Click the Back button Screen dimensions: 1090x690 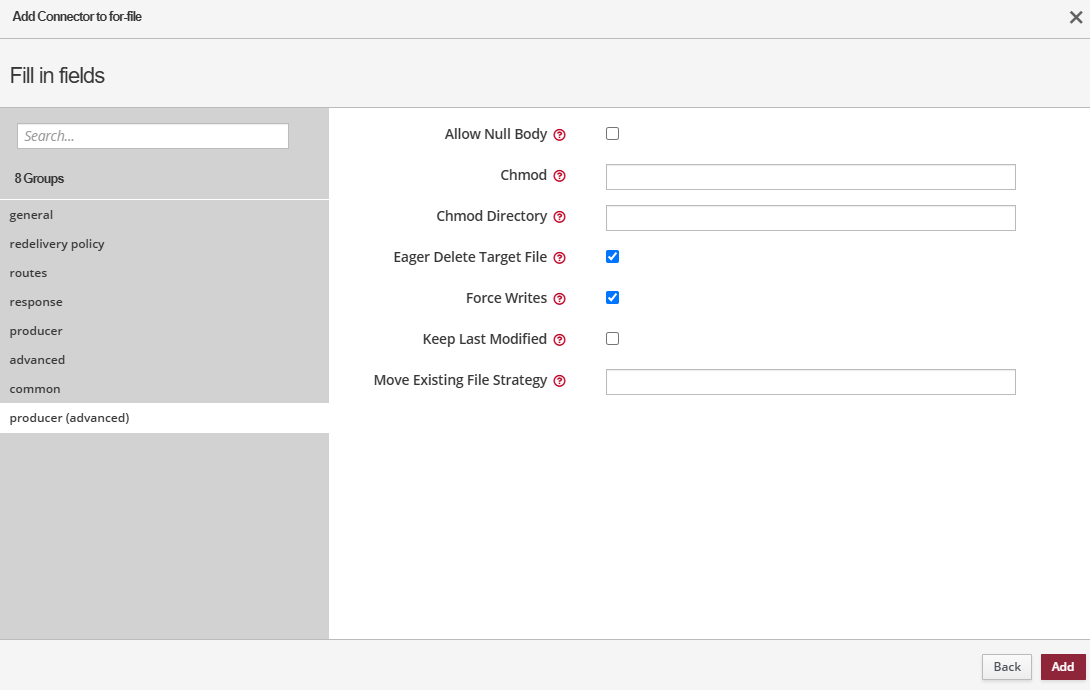(x=1006, y=667)
